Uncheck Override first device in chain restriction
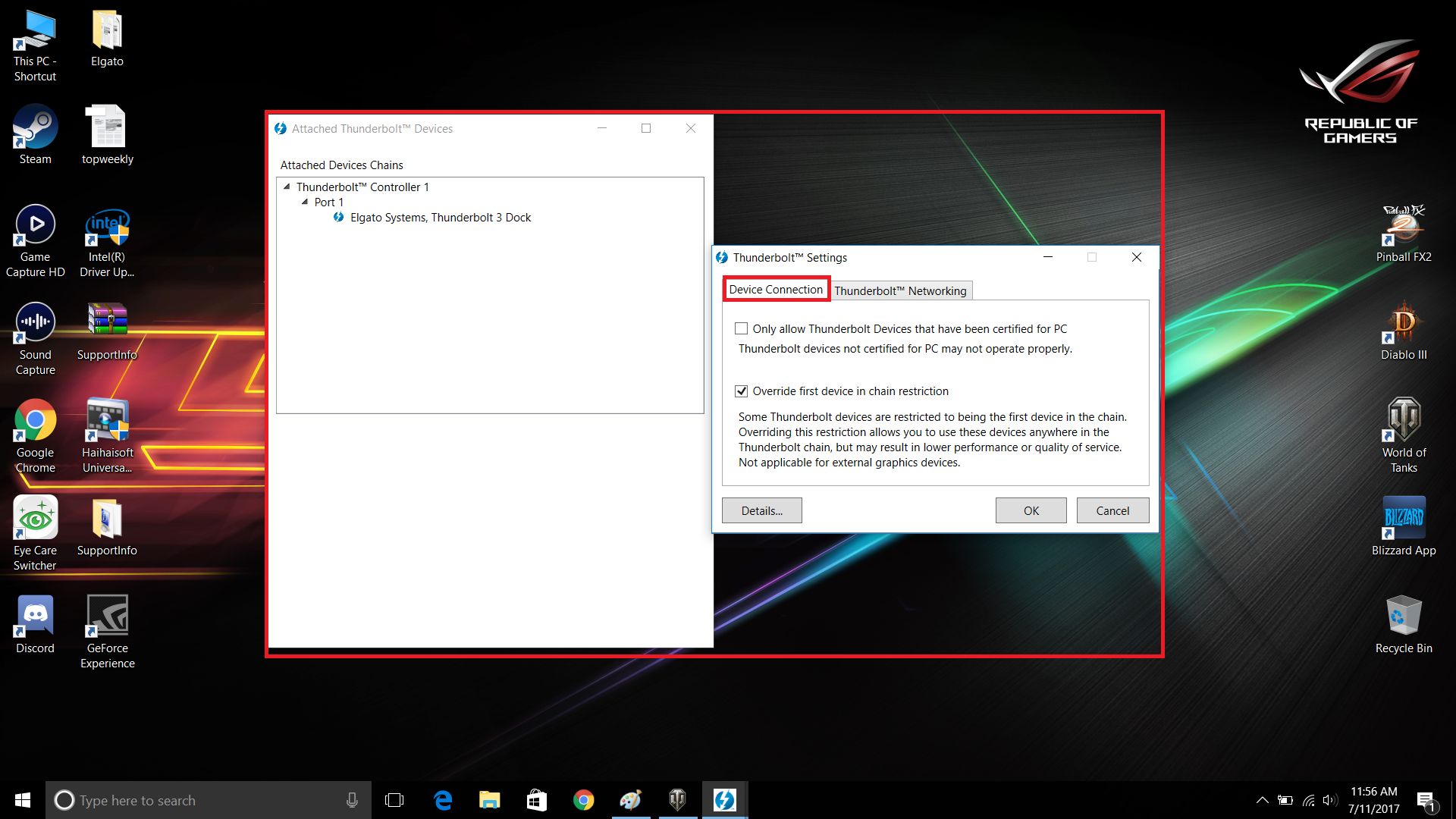The height and width of the screenshot is (819, 1456). coord(742,391)
